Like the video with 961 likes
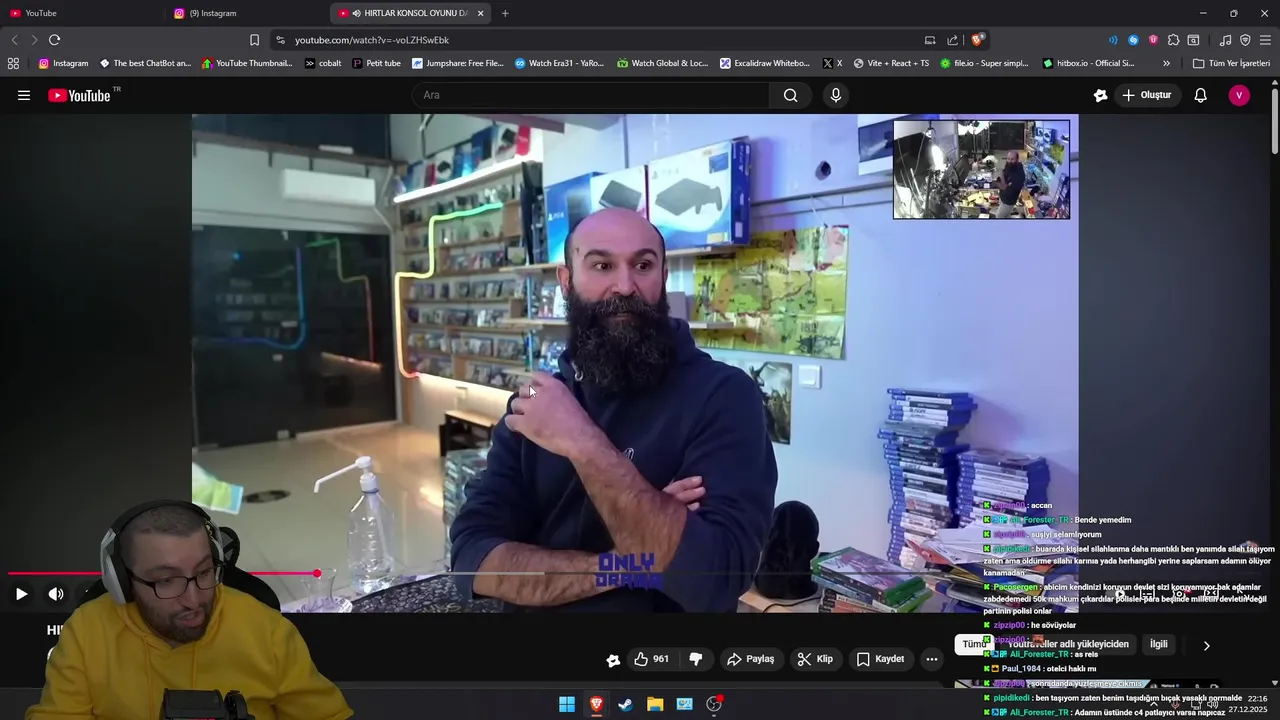The image size is (1280, 720). pos(651,659)
